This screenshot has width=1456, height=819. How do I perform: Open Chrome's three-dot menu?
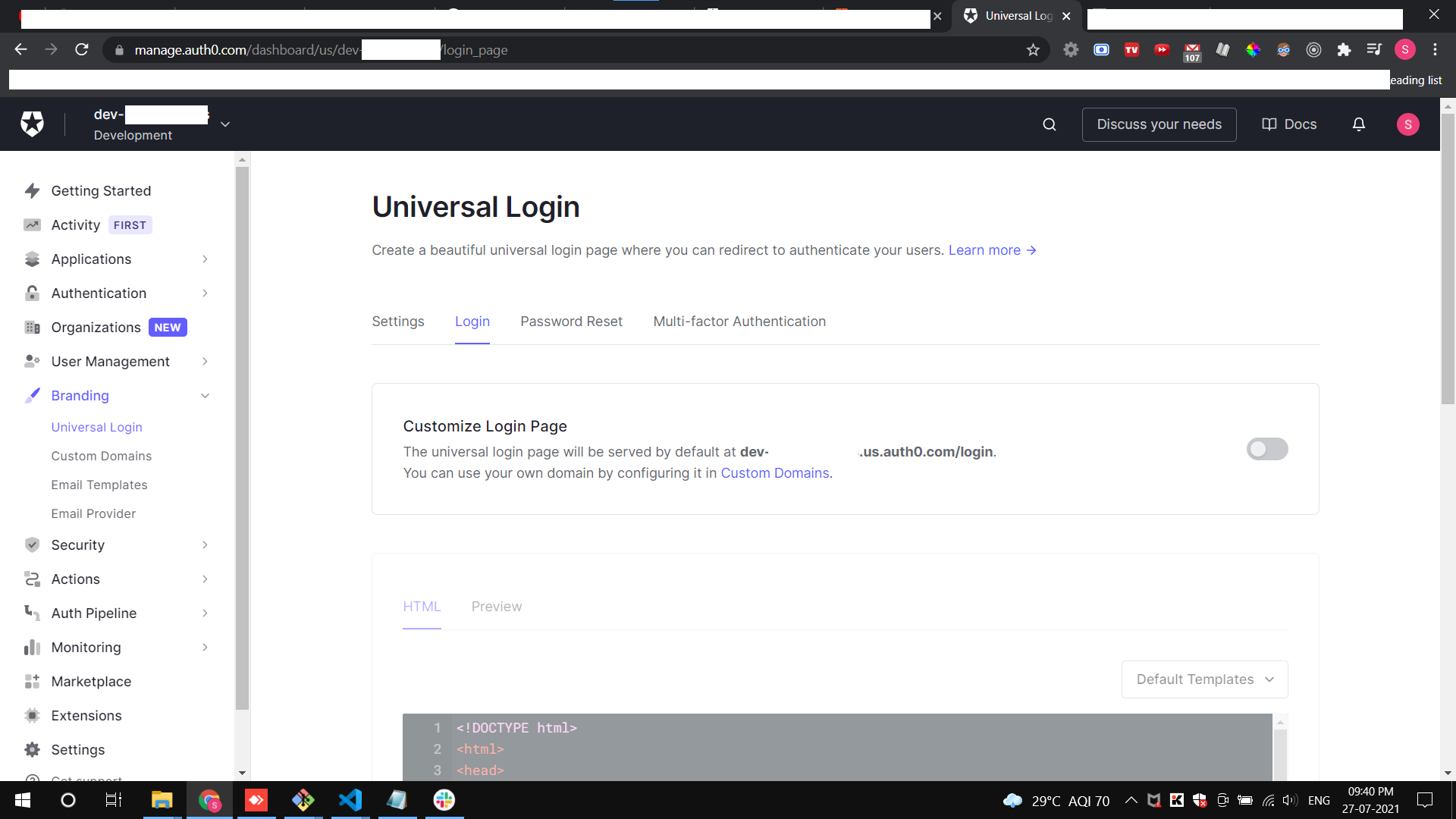[x=1435, y=50]
